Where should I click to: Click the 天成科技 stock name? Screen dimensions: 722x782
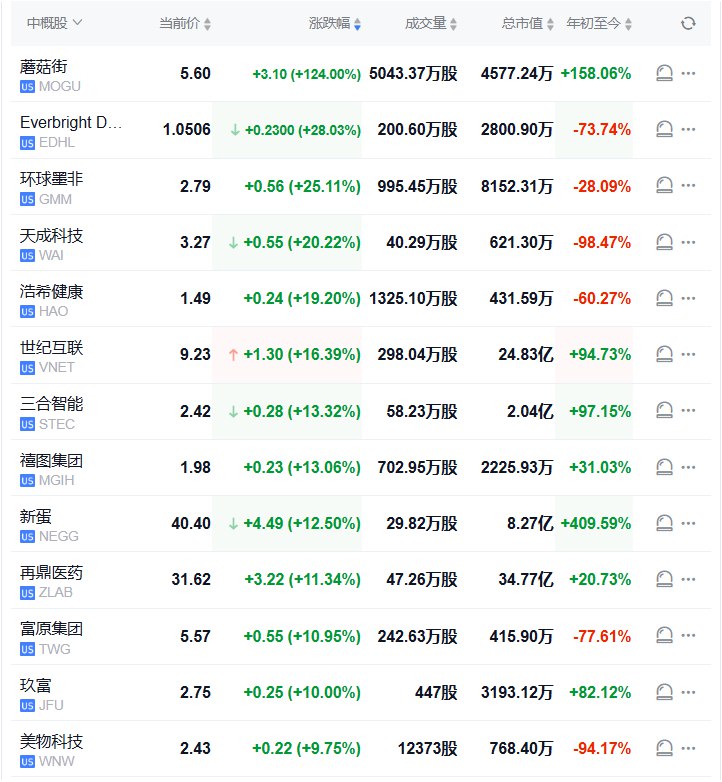click(51, 235)
